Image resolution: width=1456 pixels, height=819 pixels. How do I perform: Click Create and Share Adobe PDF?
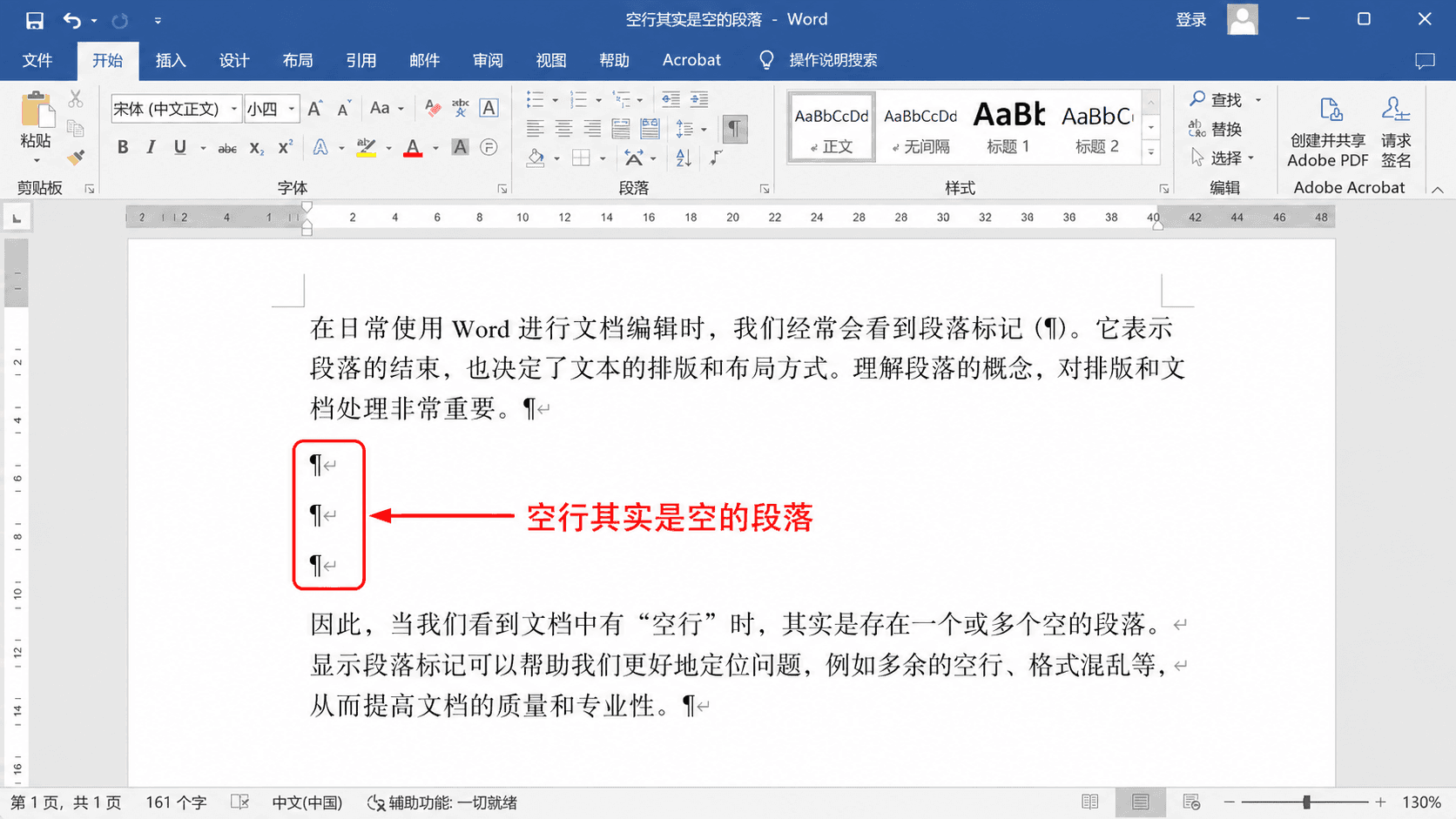tap(1328, 132)
